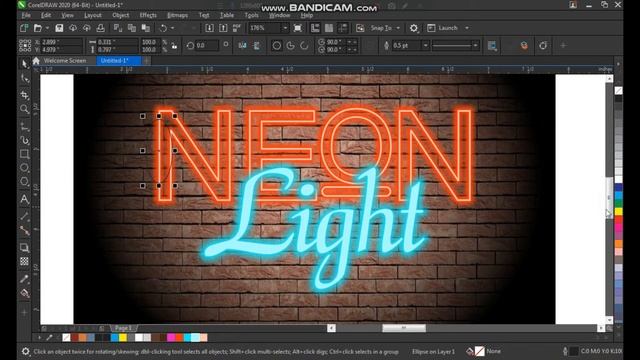Open the outline width dropdown
The width and height of the screenshot is (640, 360).
click(425, 45)
